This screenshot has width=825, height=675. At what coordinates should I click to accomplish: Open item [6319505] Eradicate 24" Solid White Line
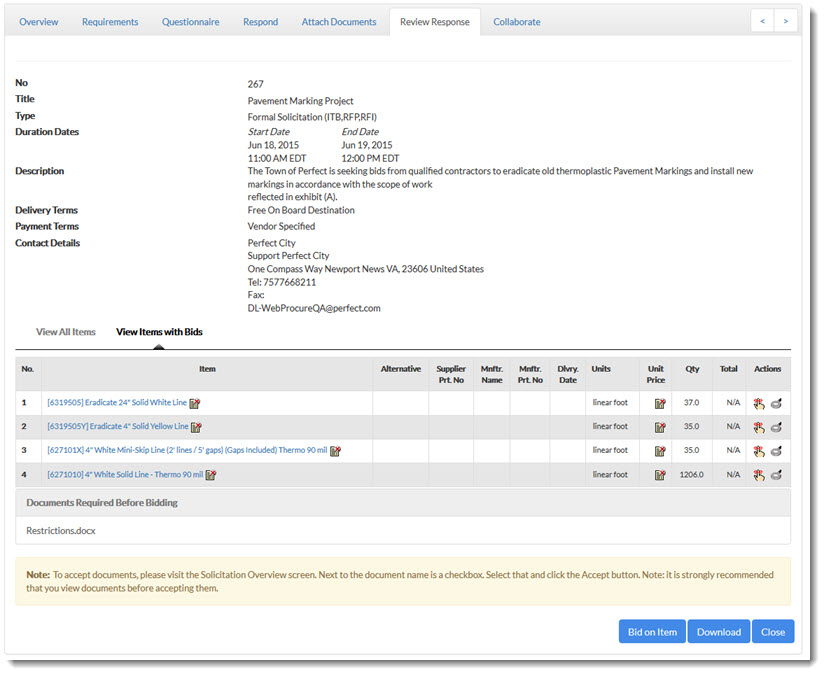[x=117, y=402]
